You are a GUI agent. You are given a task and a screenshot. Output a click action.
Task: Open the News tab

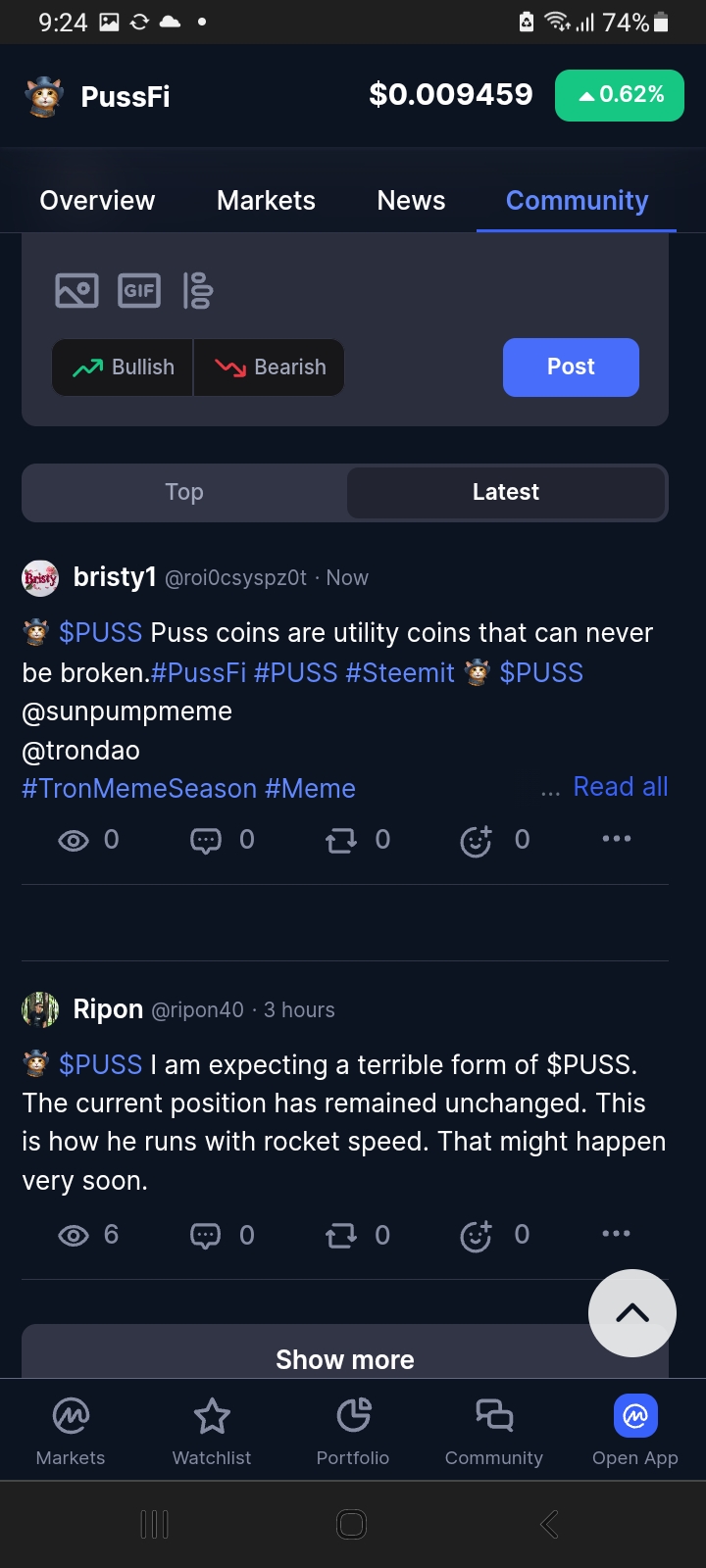coord(411,201)
